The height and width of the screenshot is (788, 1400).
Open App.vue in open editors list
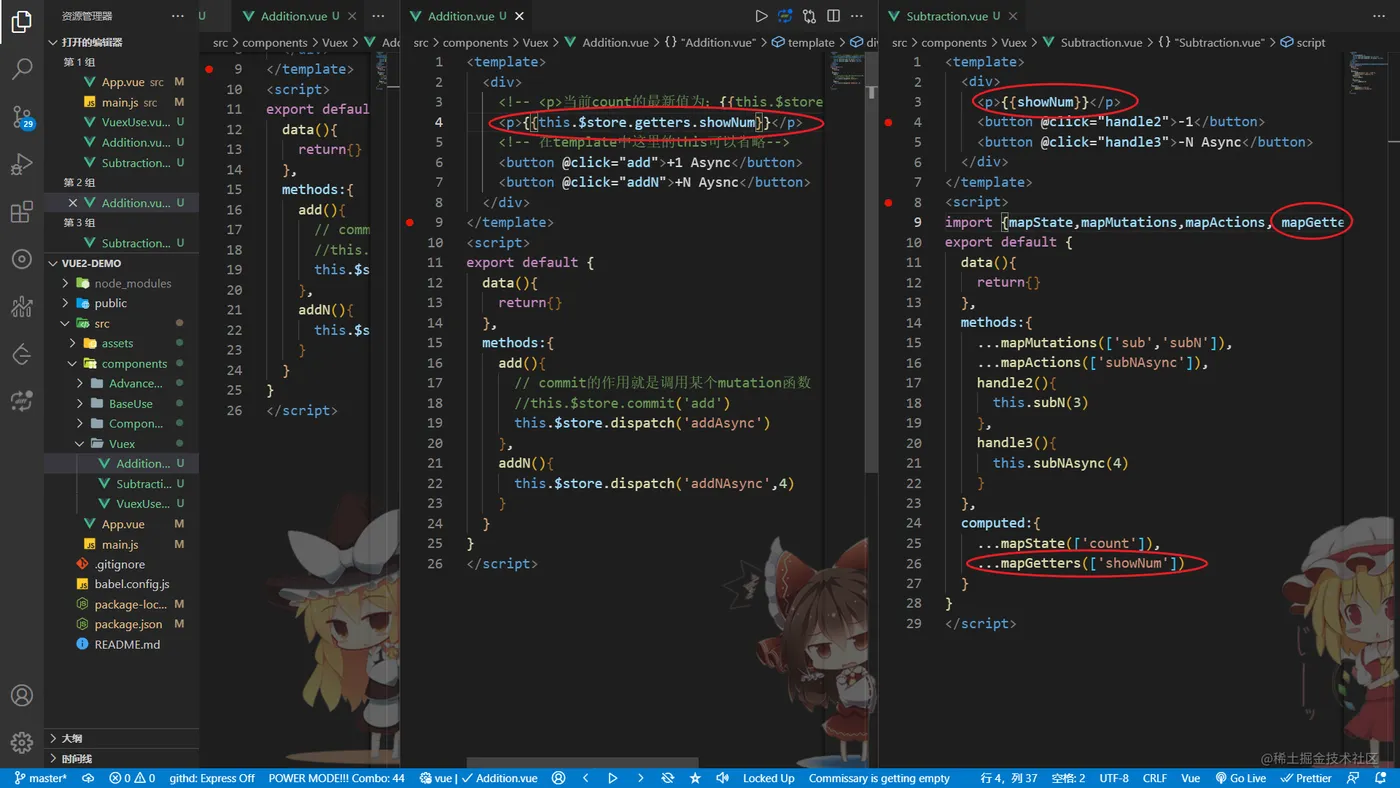(121, 82)
